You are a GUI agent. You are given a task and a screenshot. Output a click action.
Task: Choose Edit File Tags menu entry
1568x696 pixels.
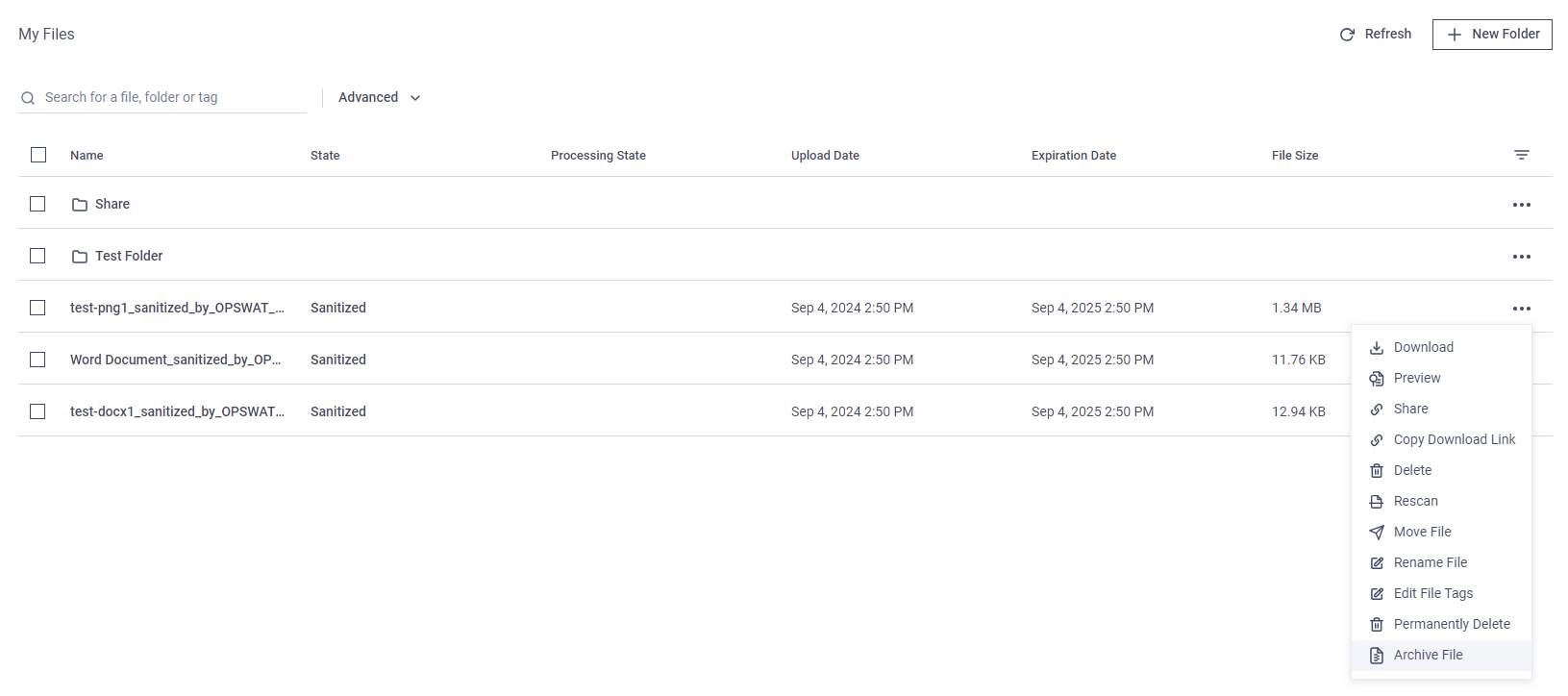(x=1441, y=593)
